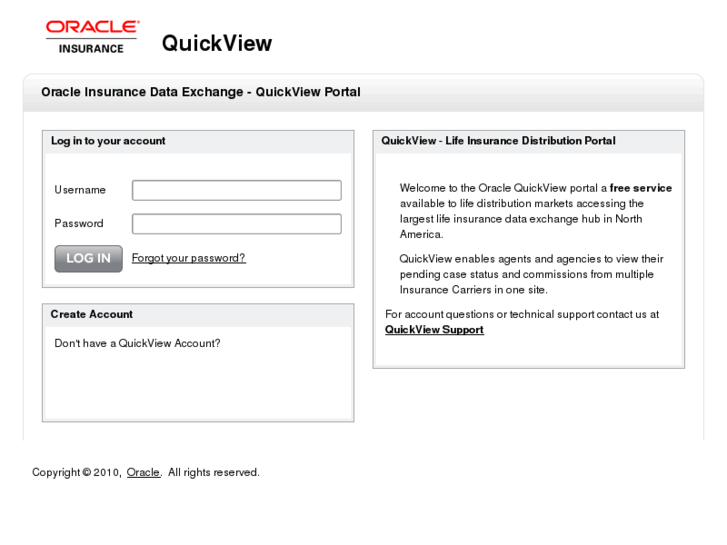This screenshot has width=727, height=545.
Task: Click the Oracle Insurance Data Exchange portal heading
Action: coord(201,92)
